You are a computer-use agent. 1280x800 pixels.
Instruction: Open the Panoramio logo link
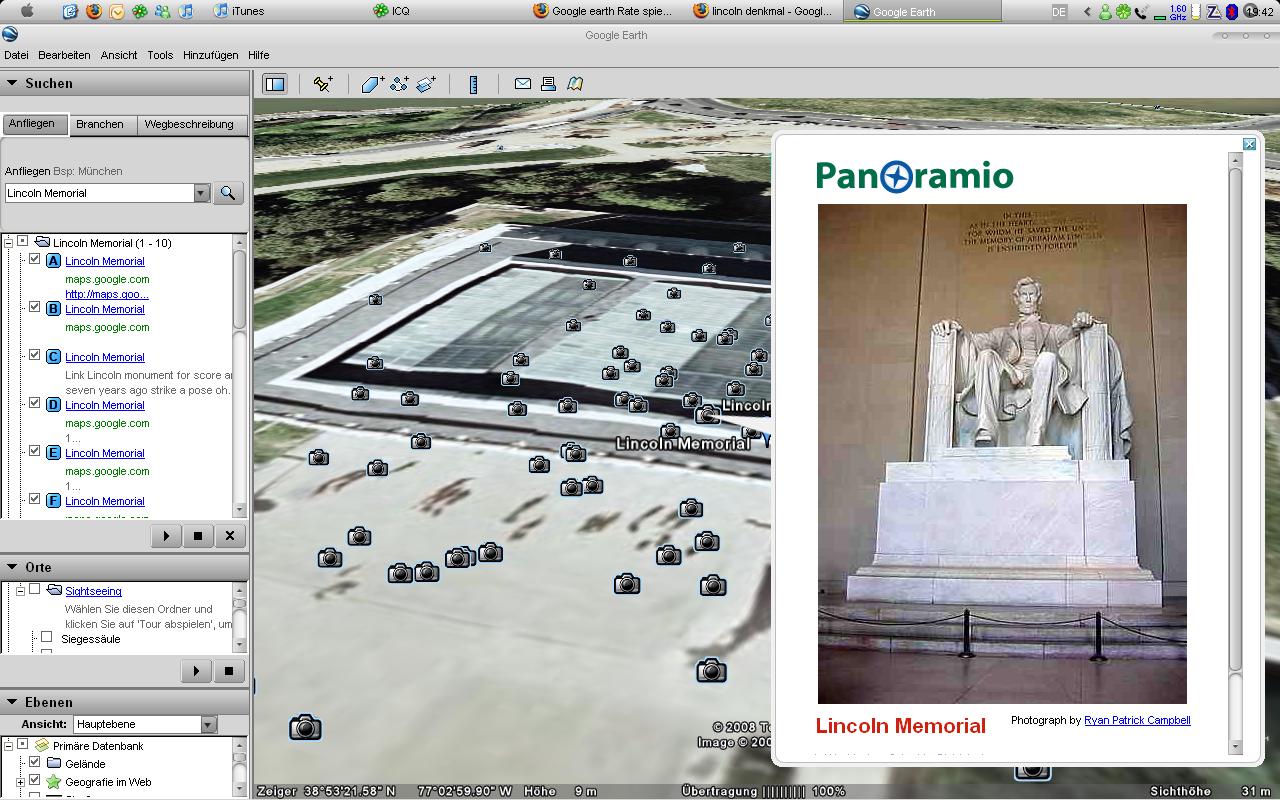click(914, 177)
